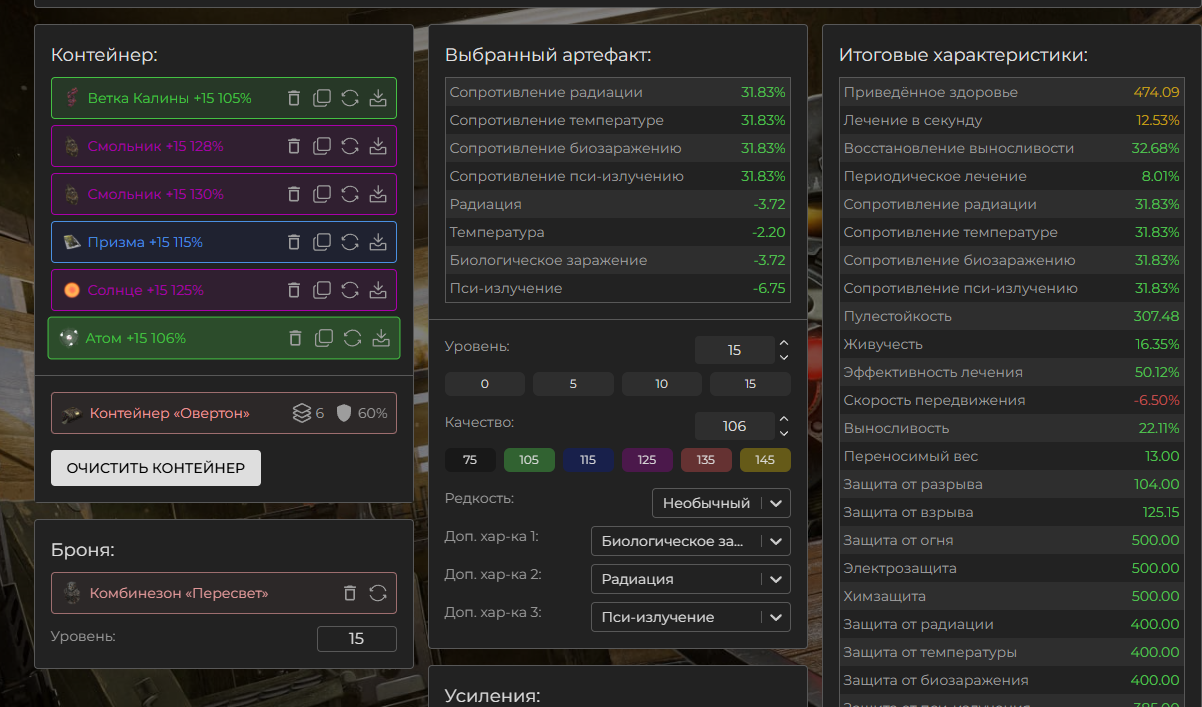Focus the artifact Уровень field showing 15
This screenshot has width=1202, height=707.
(x=734, y=350)
